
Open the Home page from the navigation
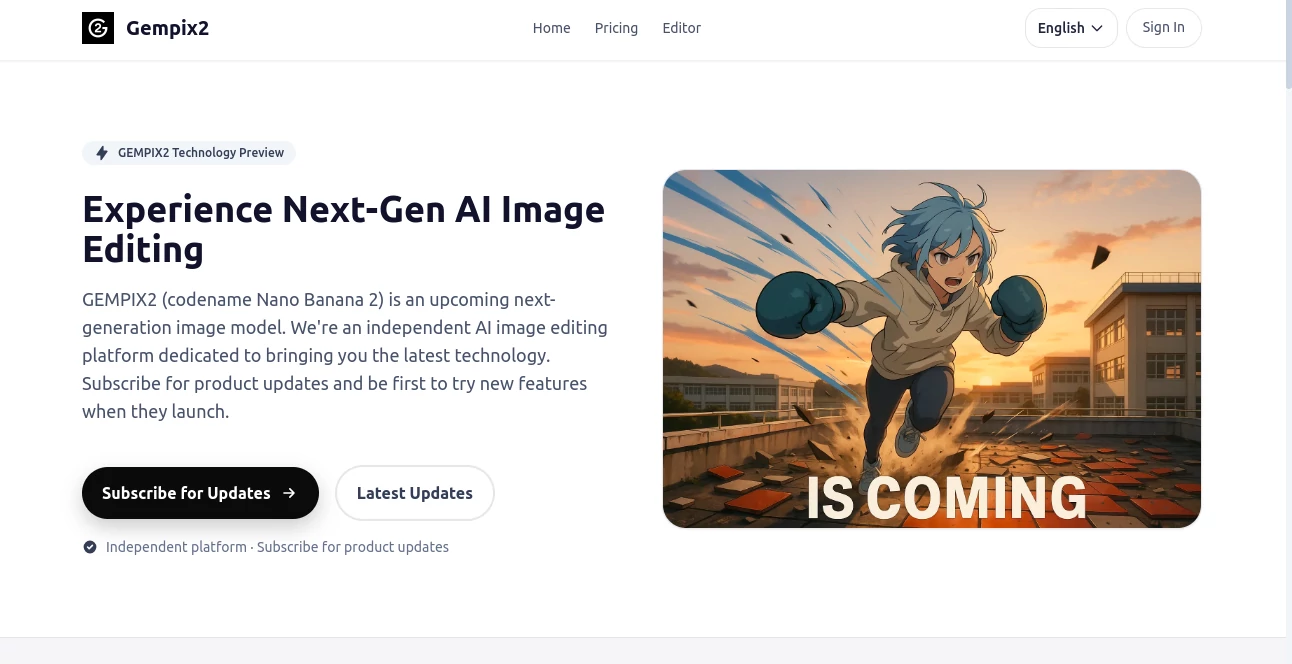(x=551, y=28)
